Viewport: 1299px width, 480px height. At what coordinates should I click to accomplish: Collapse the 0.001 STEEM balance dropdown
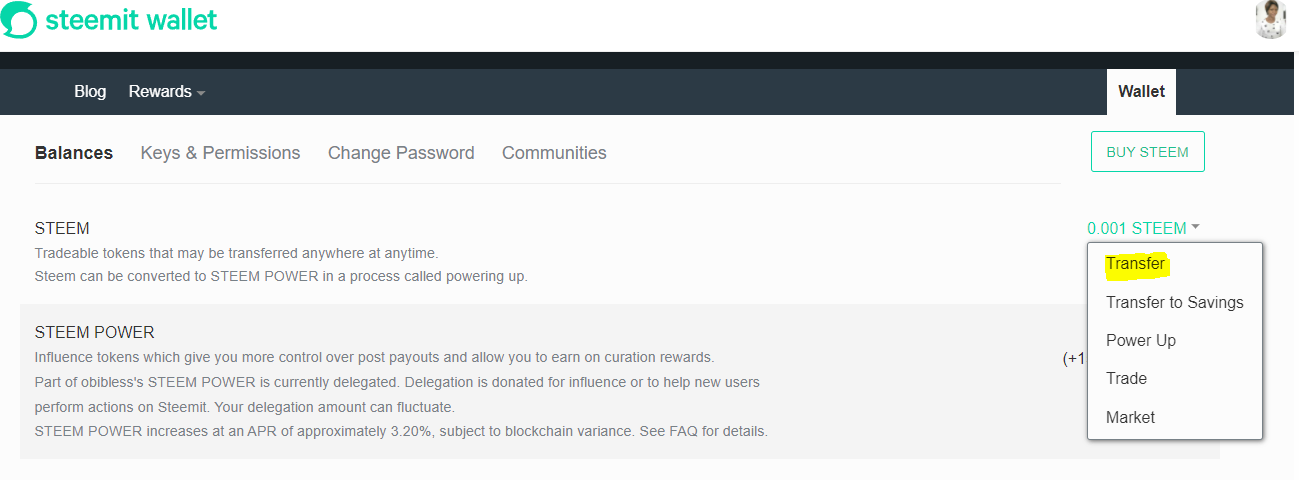[1143, 228]
